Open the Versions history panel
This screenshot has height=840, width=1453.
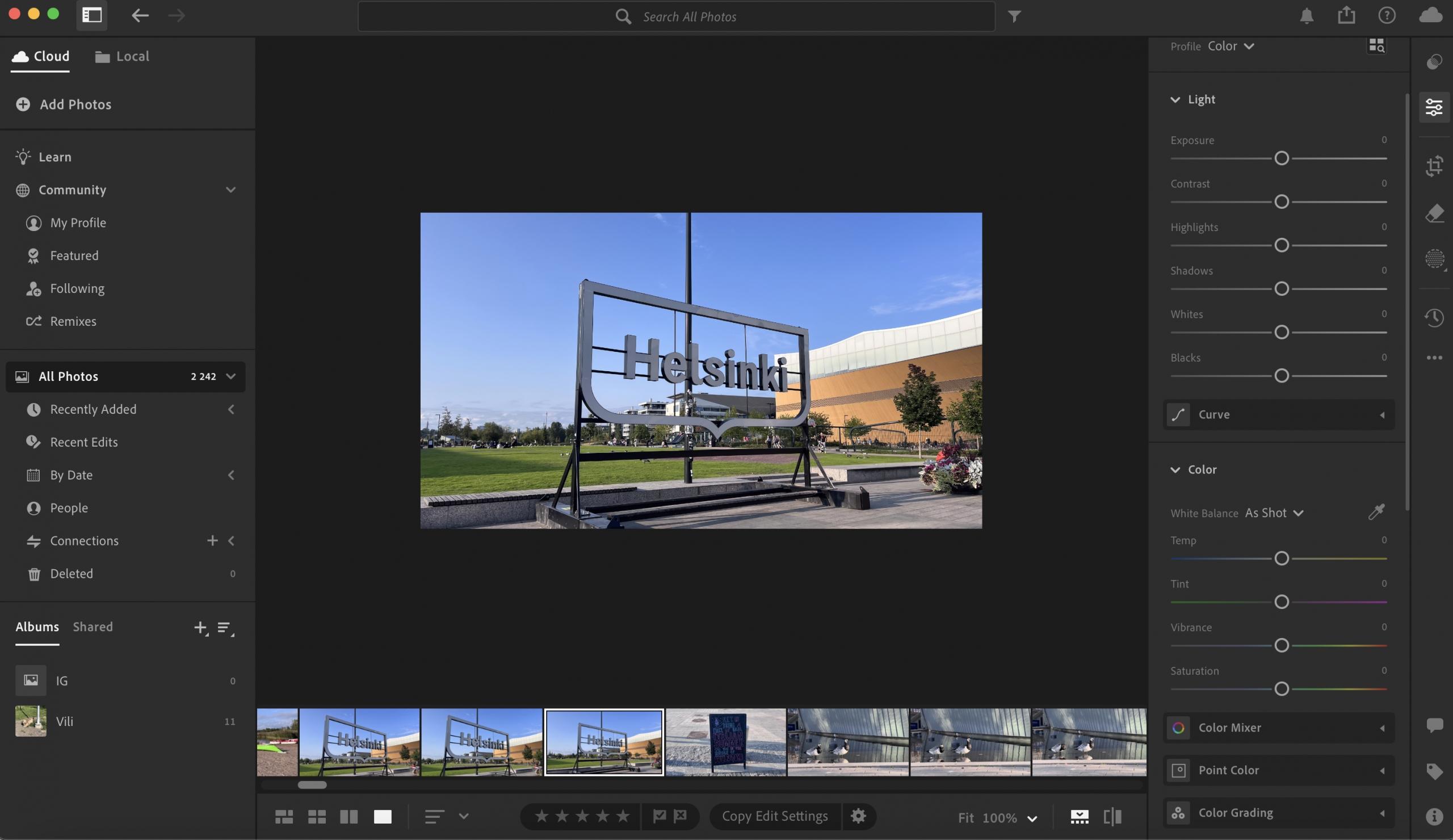1434,317
